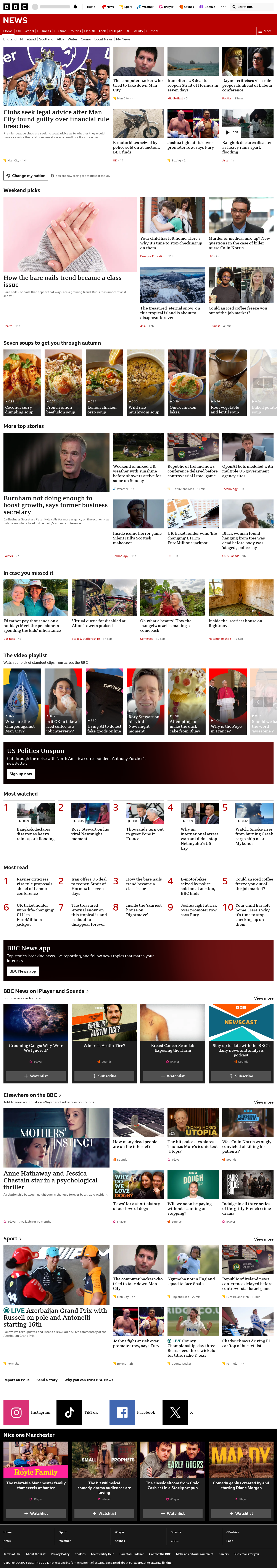The height and width of the screenshot is (1568, 277).
Task: Add Early Doors to Watchlist
Action: (x=173, y=1513)
